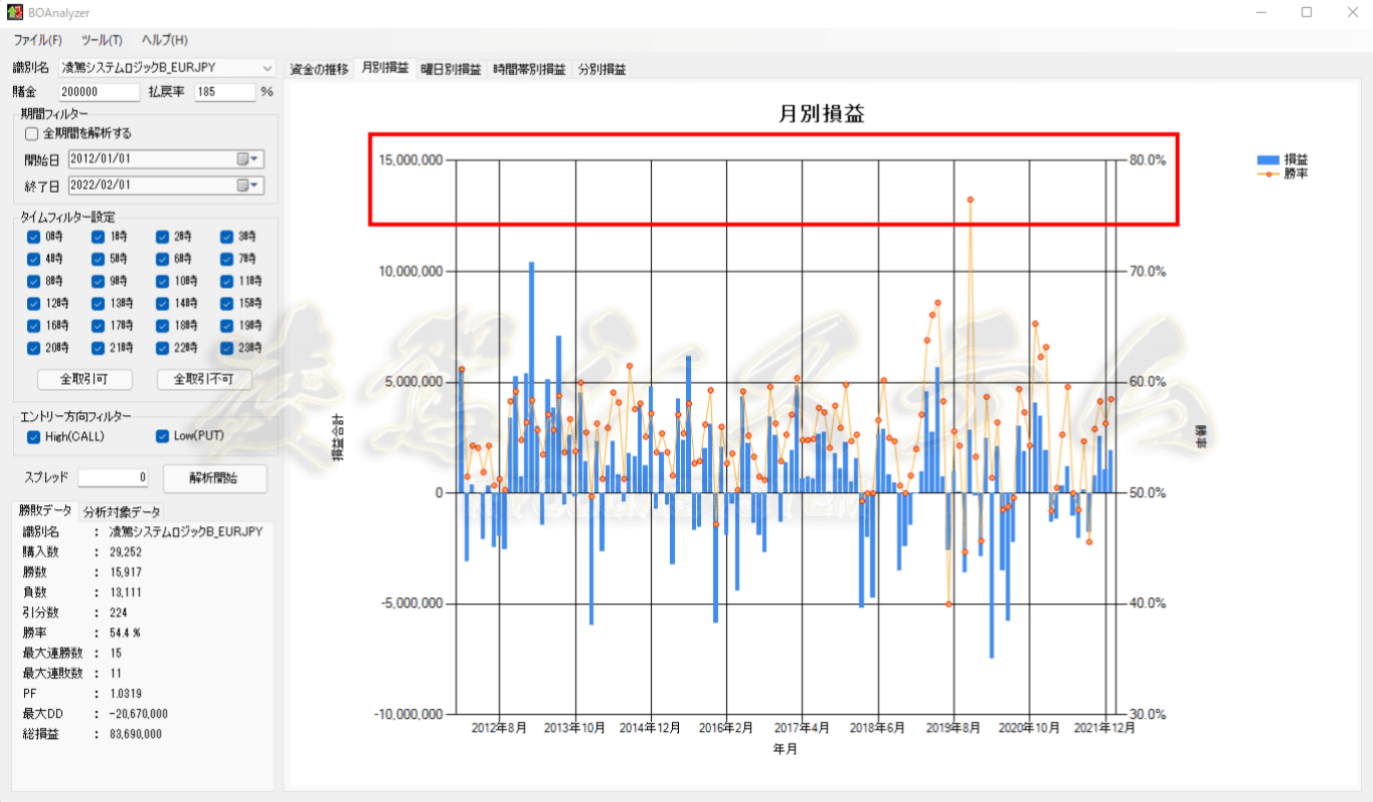Screen dimensions: 1373x802
Task: Open the ファイル(F) menu
Action: 38,40
